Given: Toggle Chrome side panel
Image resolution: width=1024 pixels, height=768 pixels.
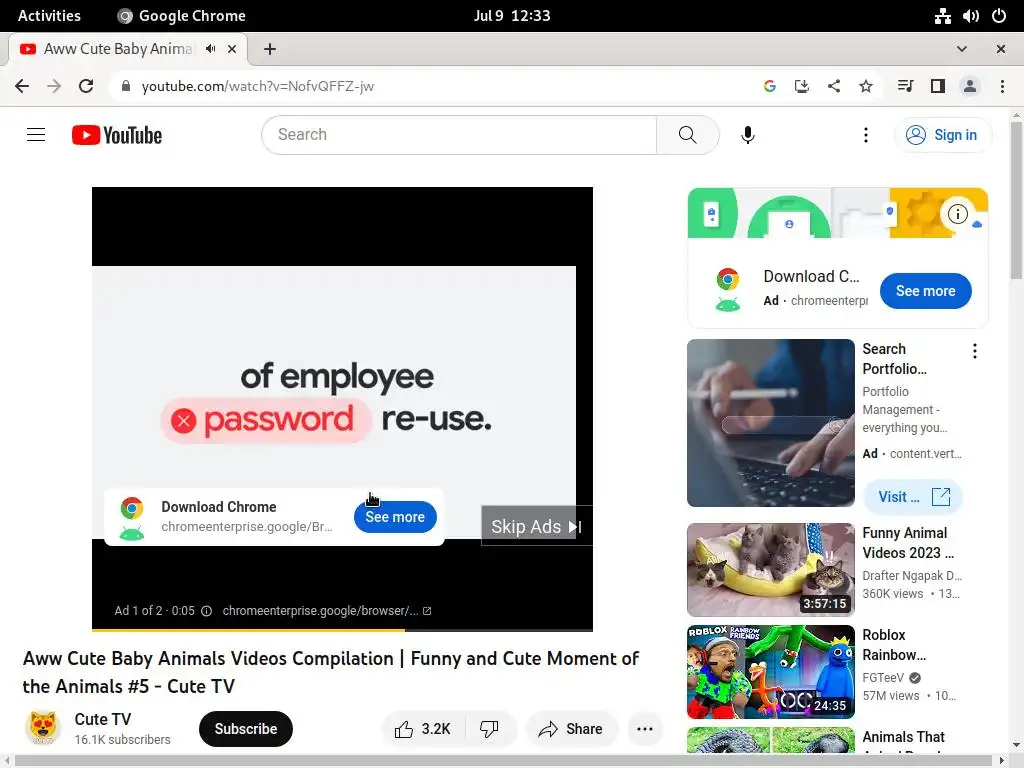Looking at the screenshot, I should pos(938,86).
